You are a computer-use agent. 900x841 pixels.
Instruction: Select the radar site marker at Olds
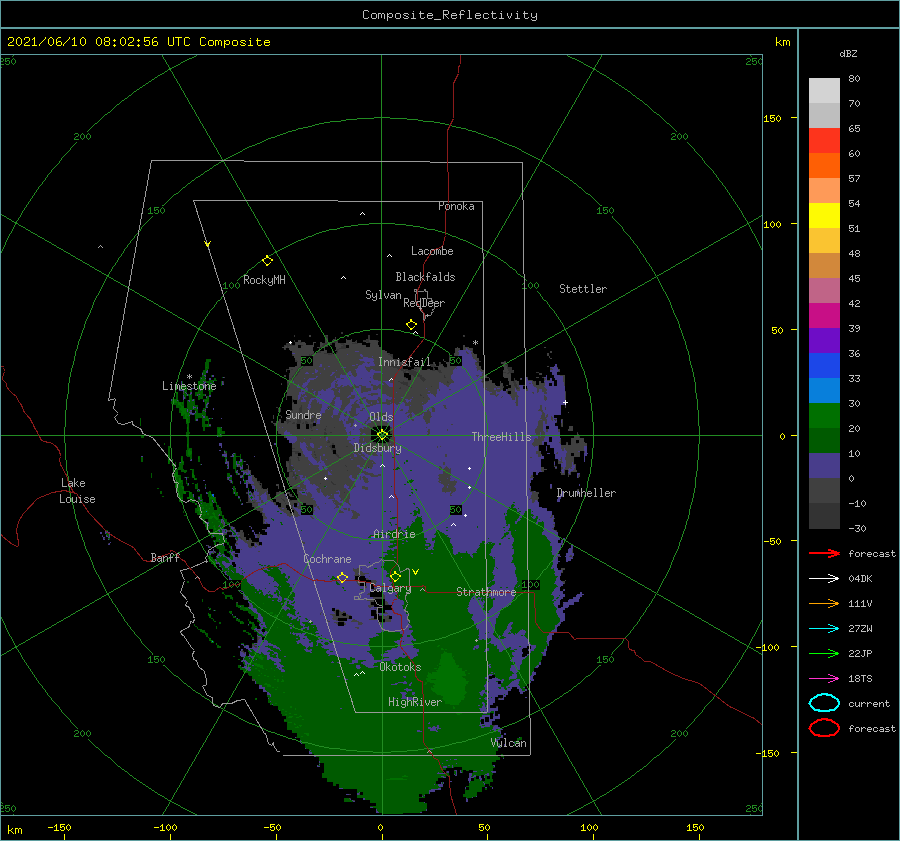pos(382,435)
